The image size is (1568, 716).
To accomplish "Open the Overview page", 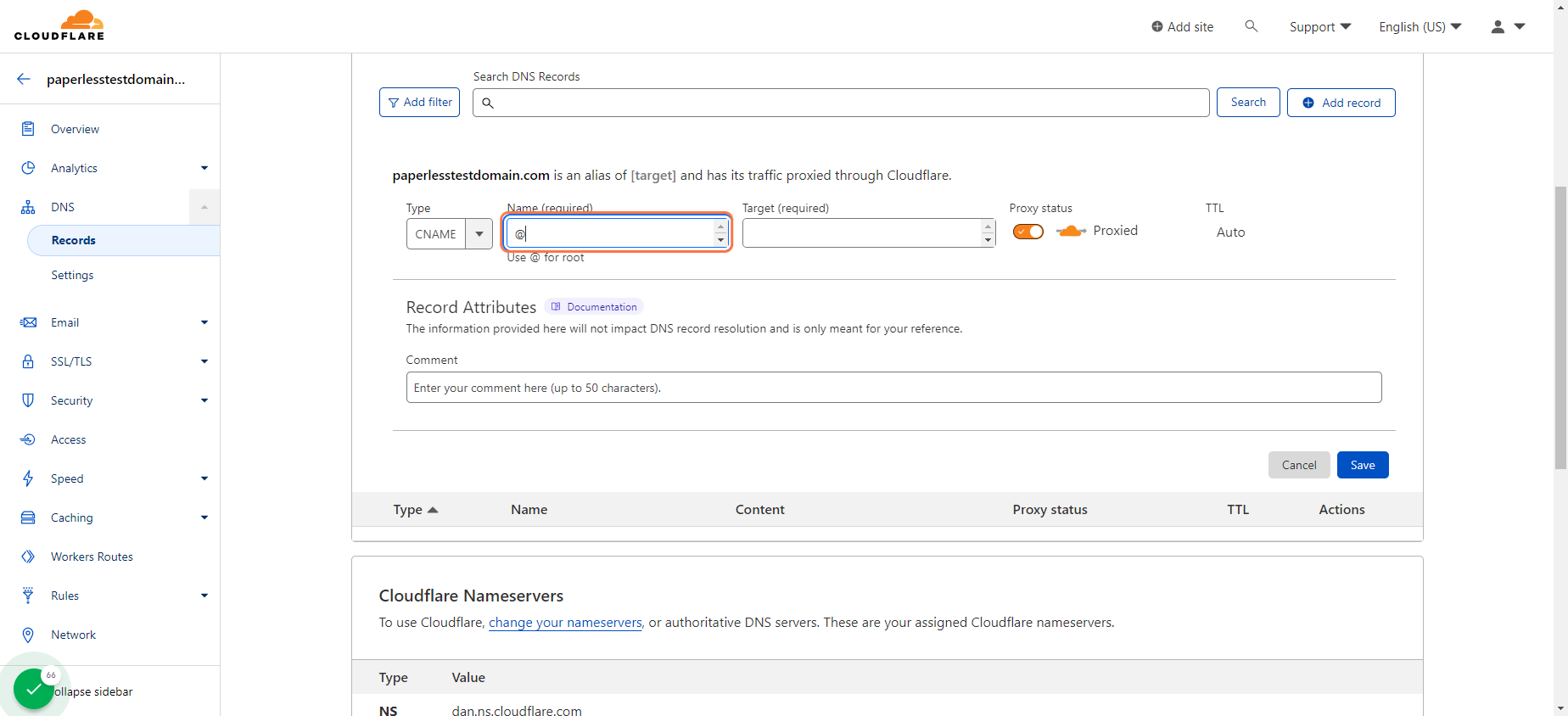I will click(75, 129).
